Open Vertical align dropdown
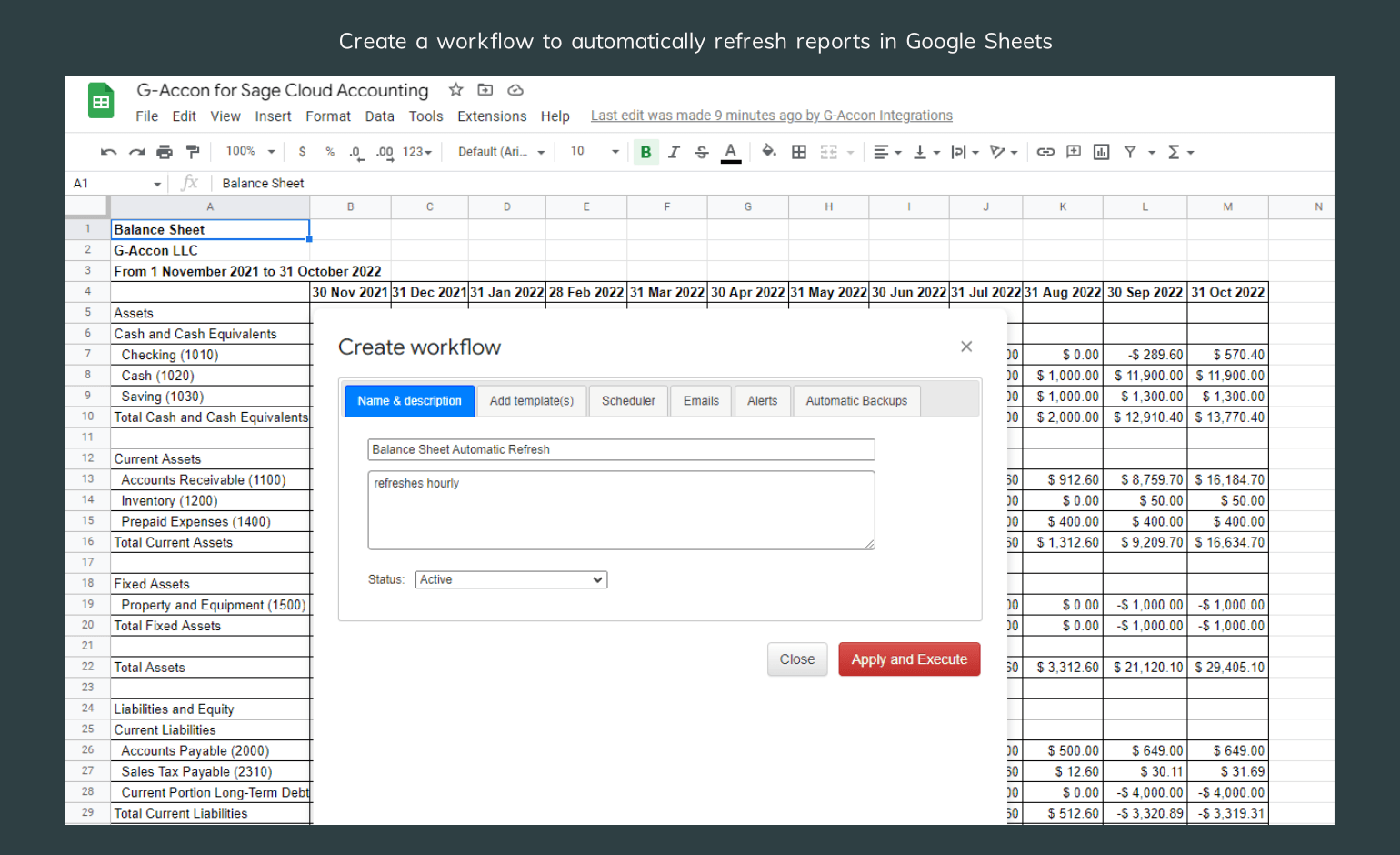This screenshot has width=1400, height=855. coord(926,152)
